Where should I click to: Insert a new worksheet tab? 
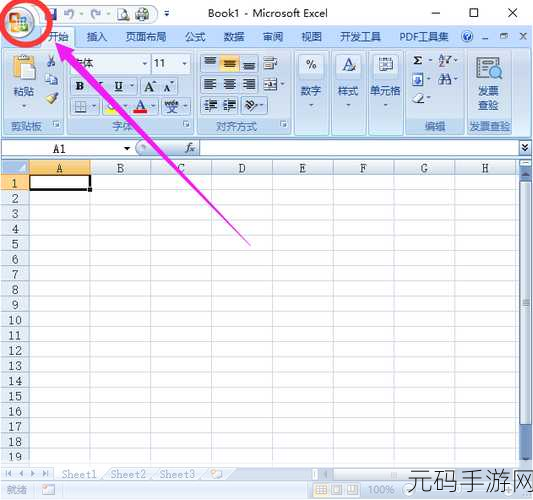point(216,474)
